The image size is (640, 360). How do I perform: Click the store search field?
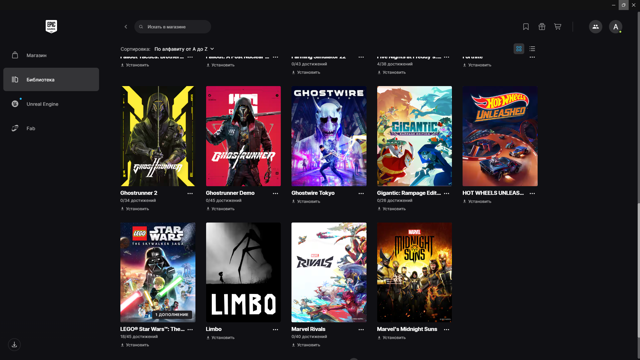tap(172, 27)
